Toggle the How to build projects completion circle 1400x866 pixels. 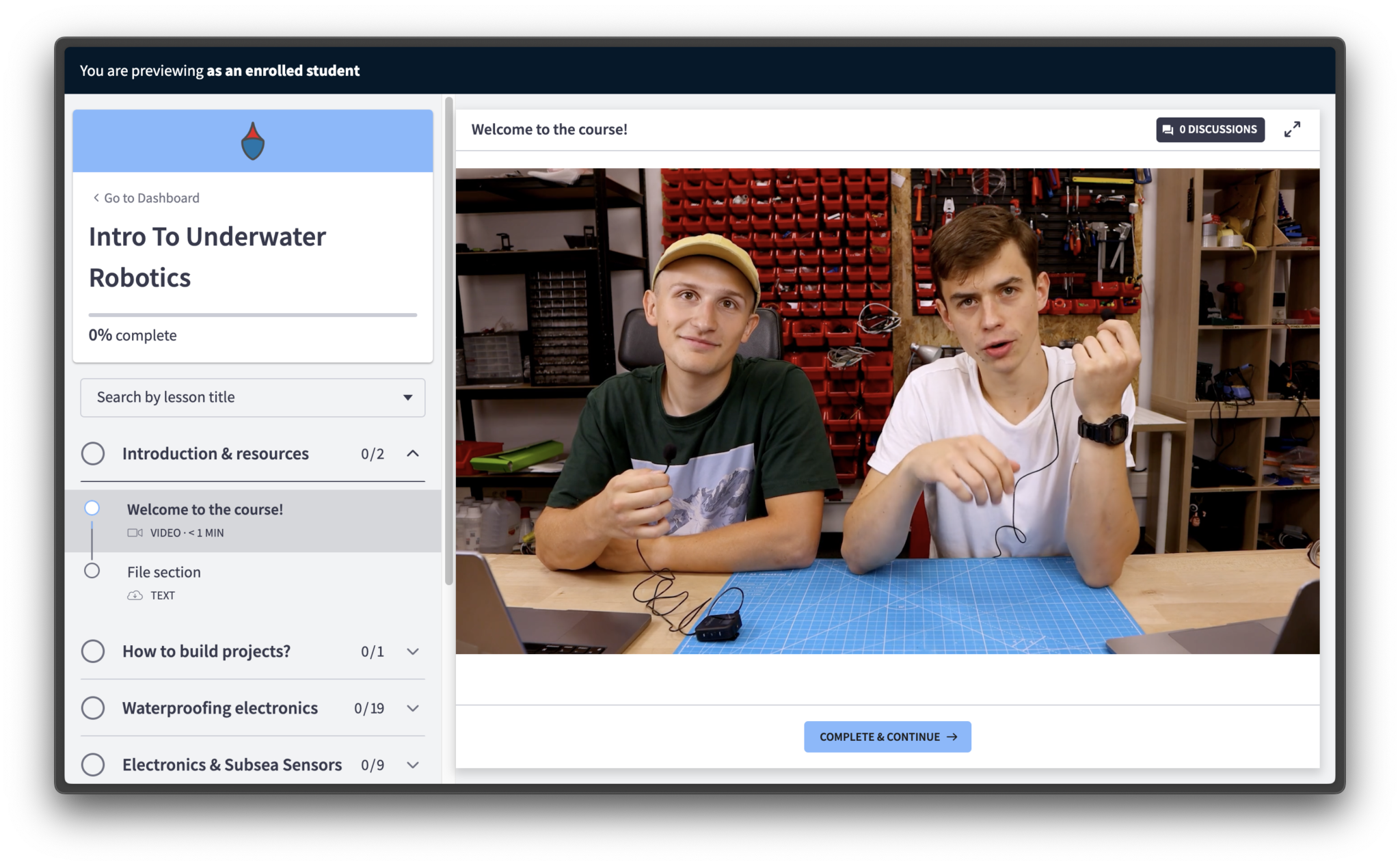[93, 651]
